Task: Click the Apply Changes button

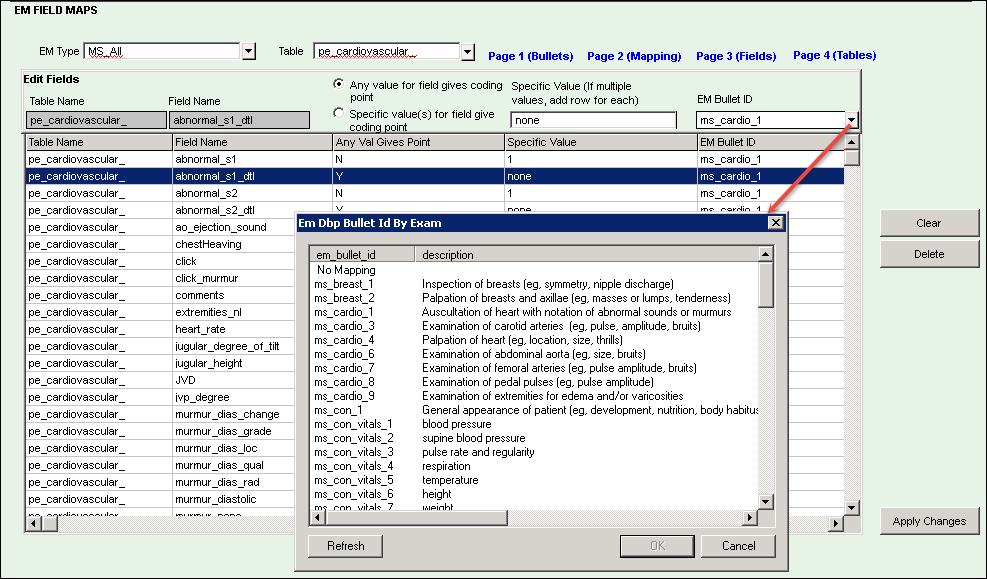Action: 929,521
